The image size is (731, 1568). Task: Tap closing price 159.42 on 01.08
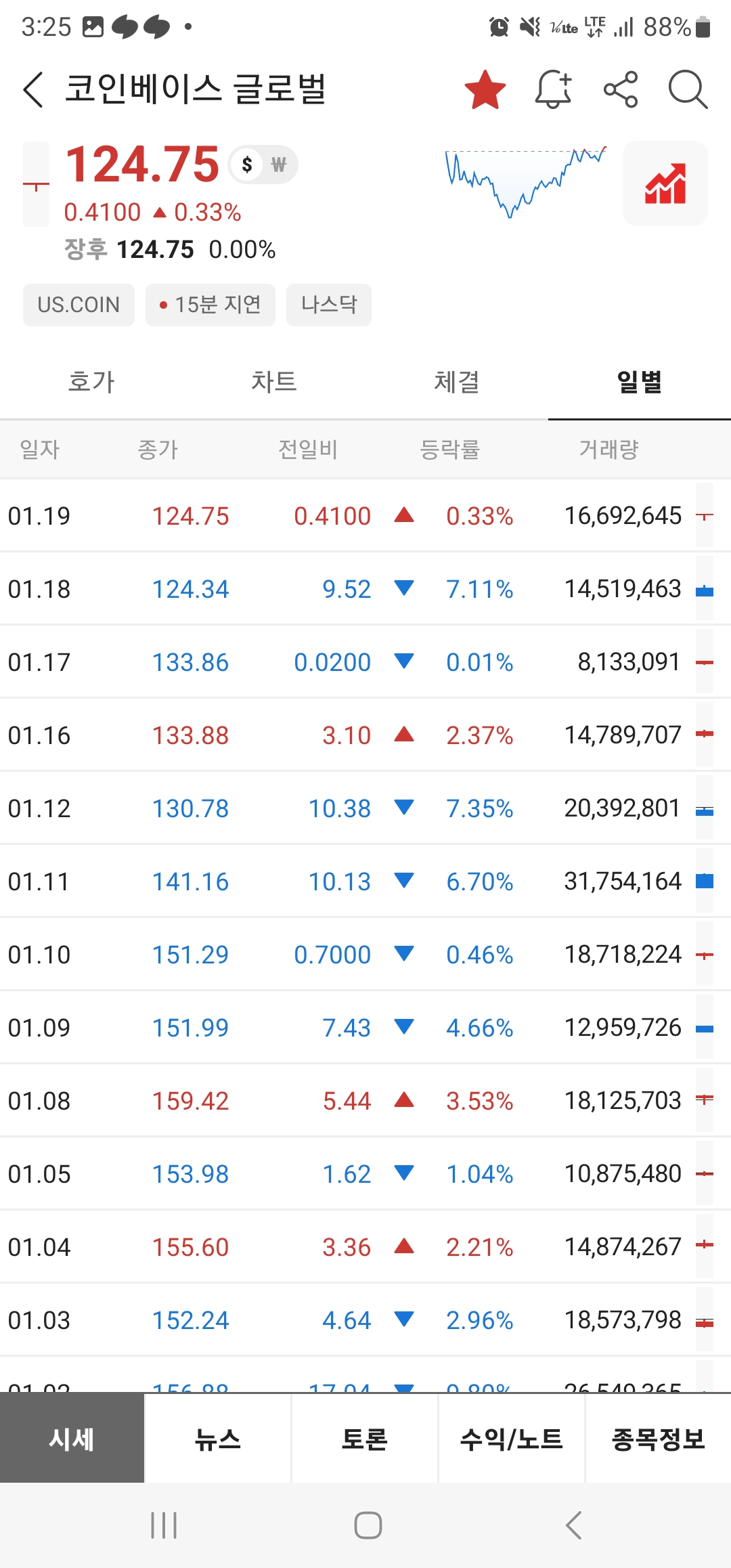point(191,1101)
